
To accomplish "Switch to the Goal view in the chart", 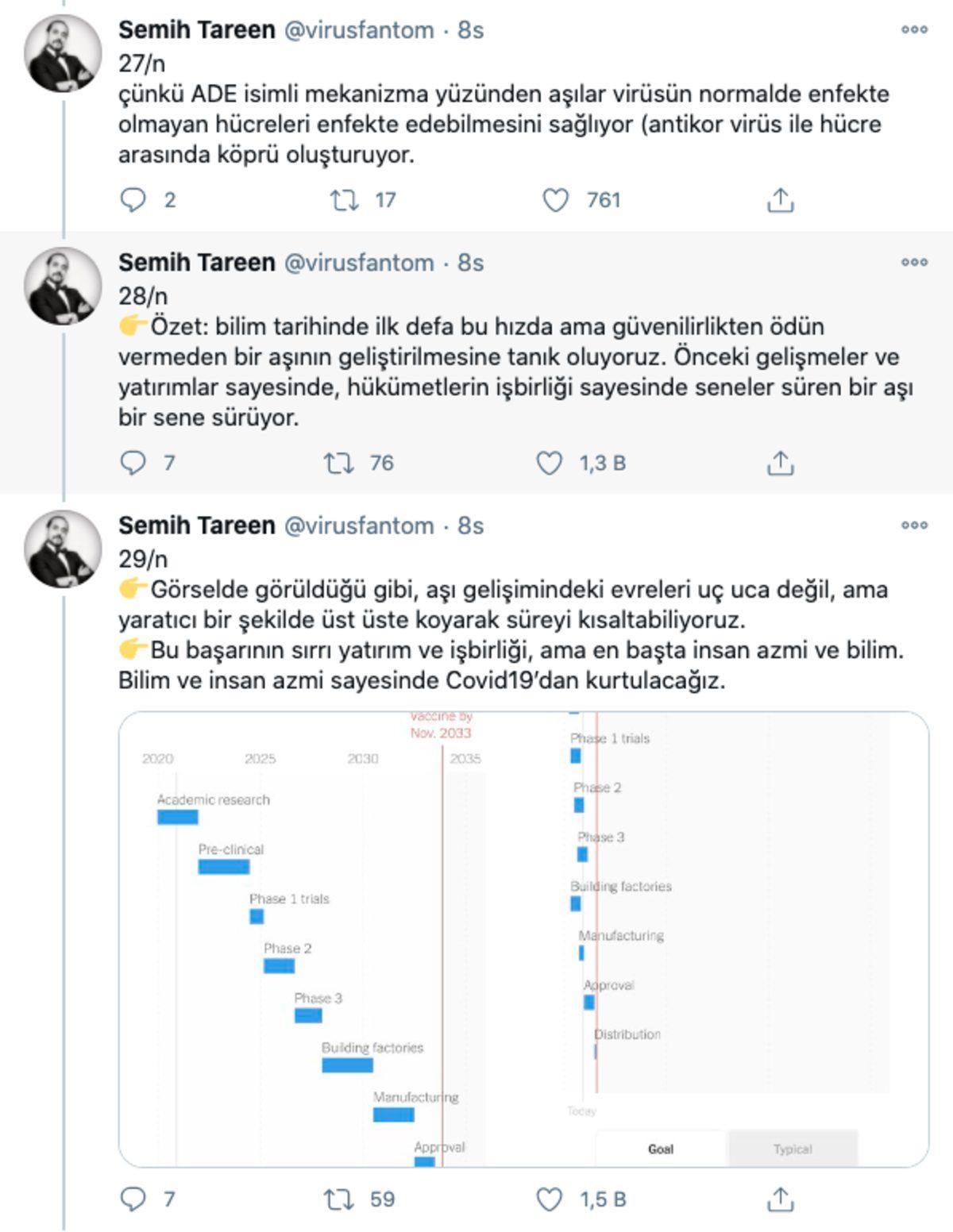I will 661,1149.
